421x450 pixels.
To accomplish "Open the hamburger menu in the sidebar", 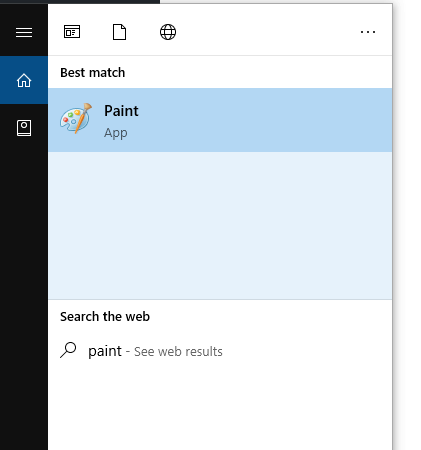I will [24, 32].
